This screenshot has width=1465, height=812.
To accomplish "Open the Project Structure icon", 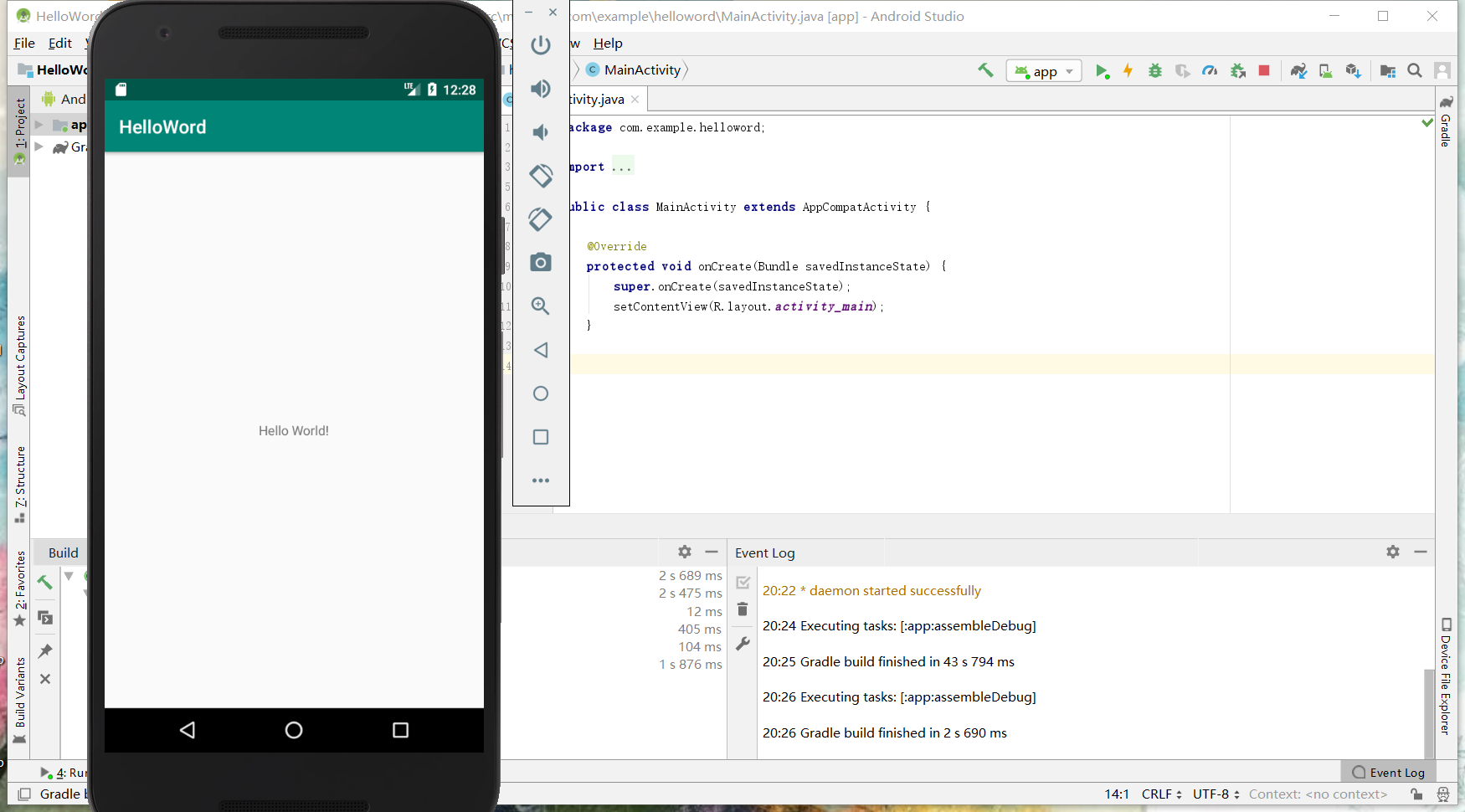I will [x=1388, y=71].
